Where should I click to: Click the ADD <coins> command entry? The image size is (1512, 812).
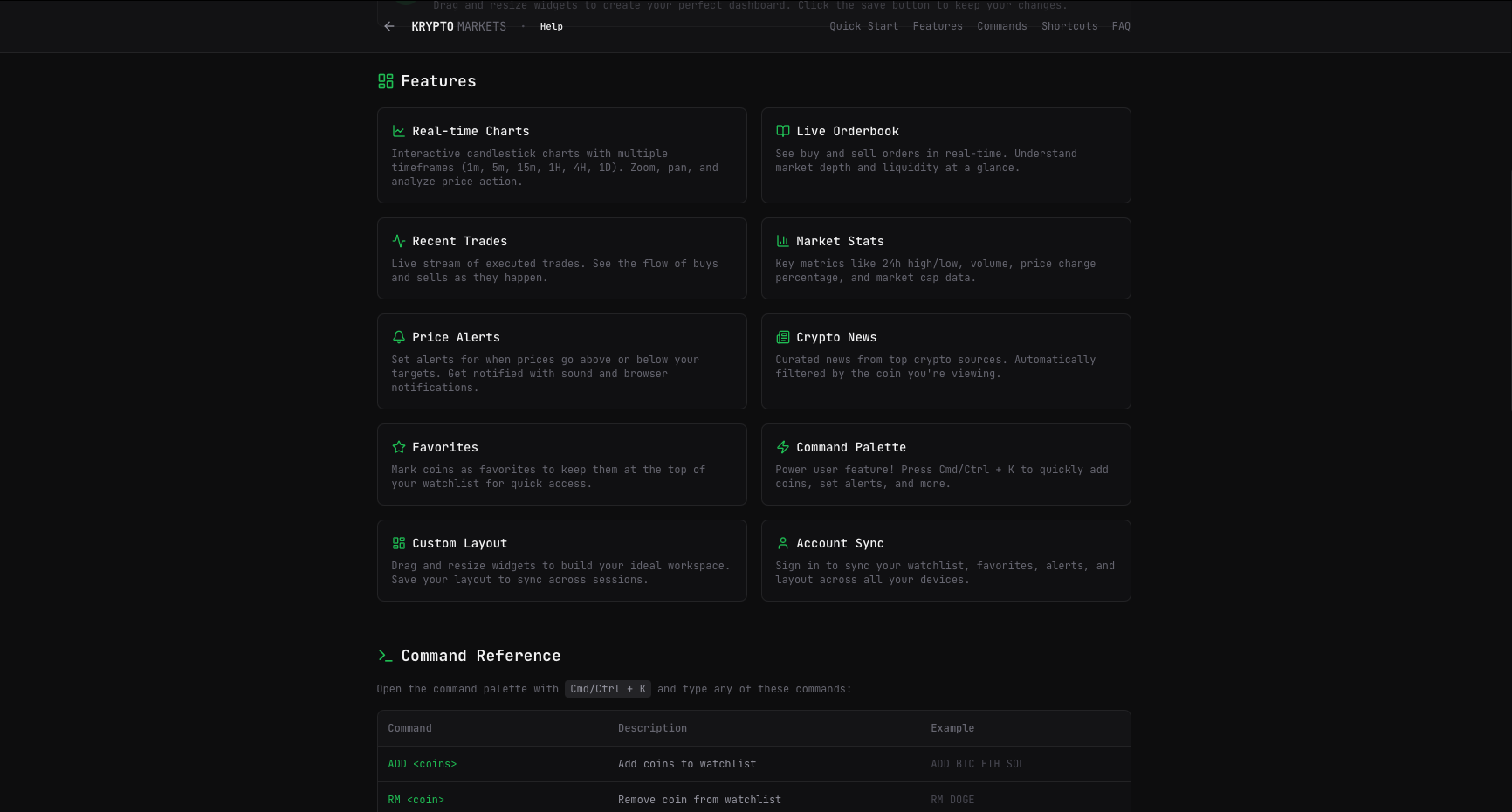tap(423, 764)
